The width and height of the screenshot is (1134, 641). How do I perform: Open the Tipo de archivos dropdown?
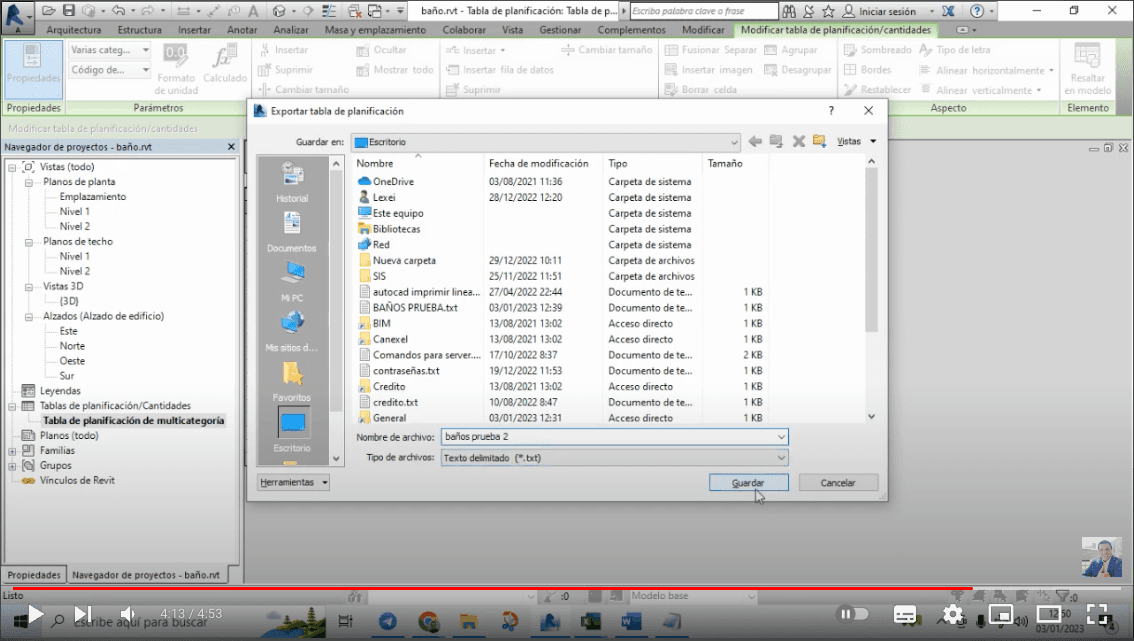[x=780, y=458]
